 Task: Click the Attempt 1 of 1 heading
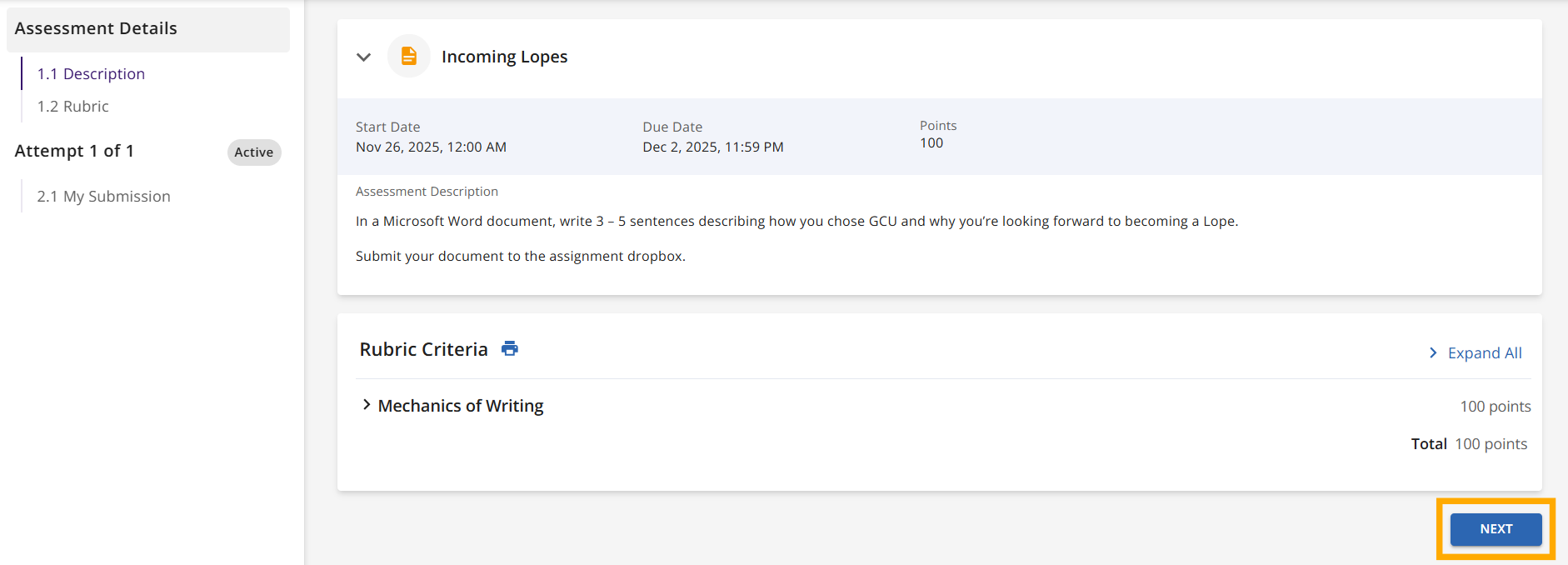(74, 151)
